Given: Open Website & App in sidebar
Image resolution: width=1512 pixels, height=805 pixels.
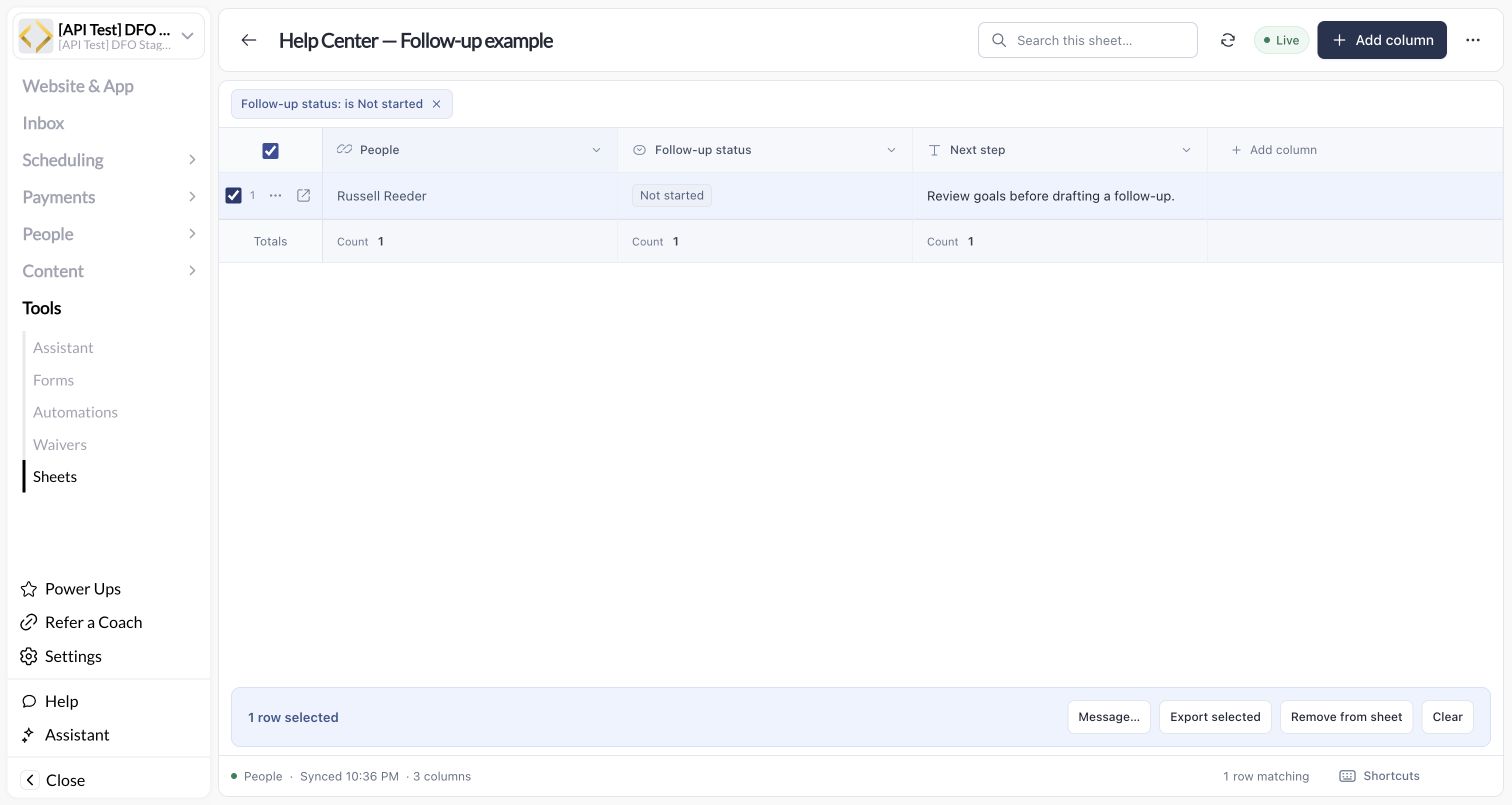Looking at the screenshot, I should pyautogui.click(x=78, y=86).
